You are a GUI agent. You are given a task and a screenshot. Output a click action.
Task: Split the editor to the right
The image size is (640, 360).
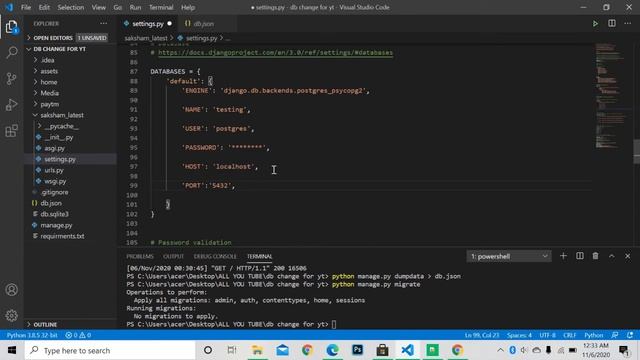point(611,24)
